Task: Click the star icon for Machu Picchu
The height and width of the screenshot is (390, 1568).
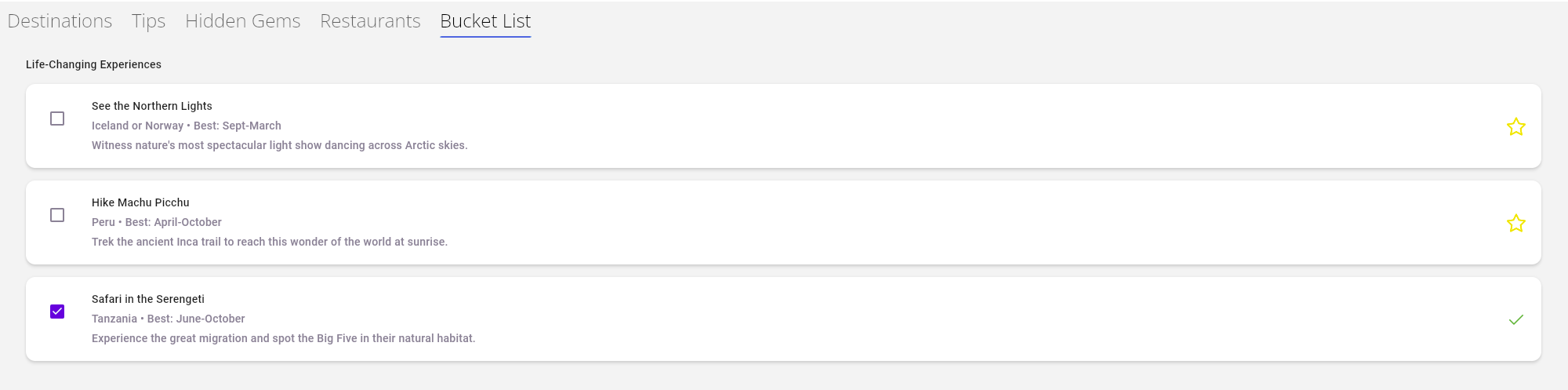Action: point(1515,224)
